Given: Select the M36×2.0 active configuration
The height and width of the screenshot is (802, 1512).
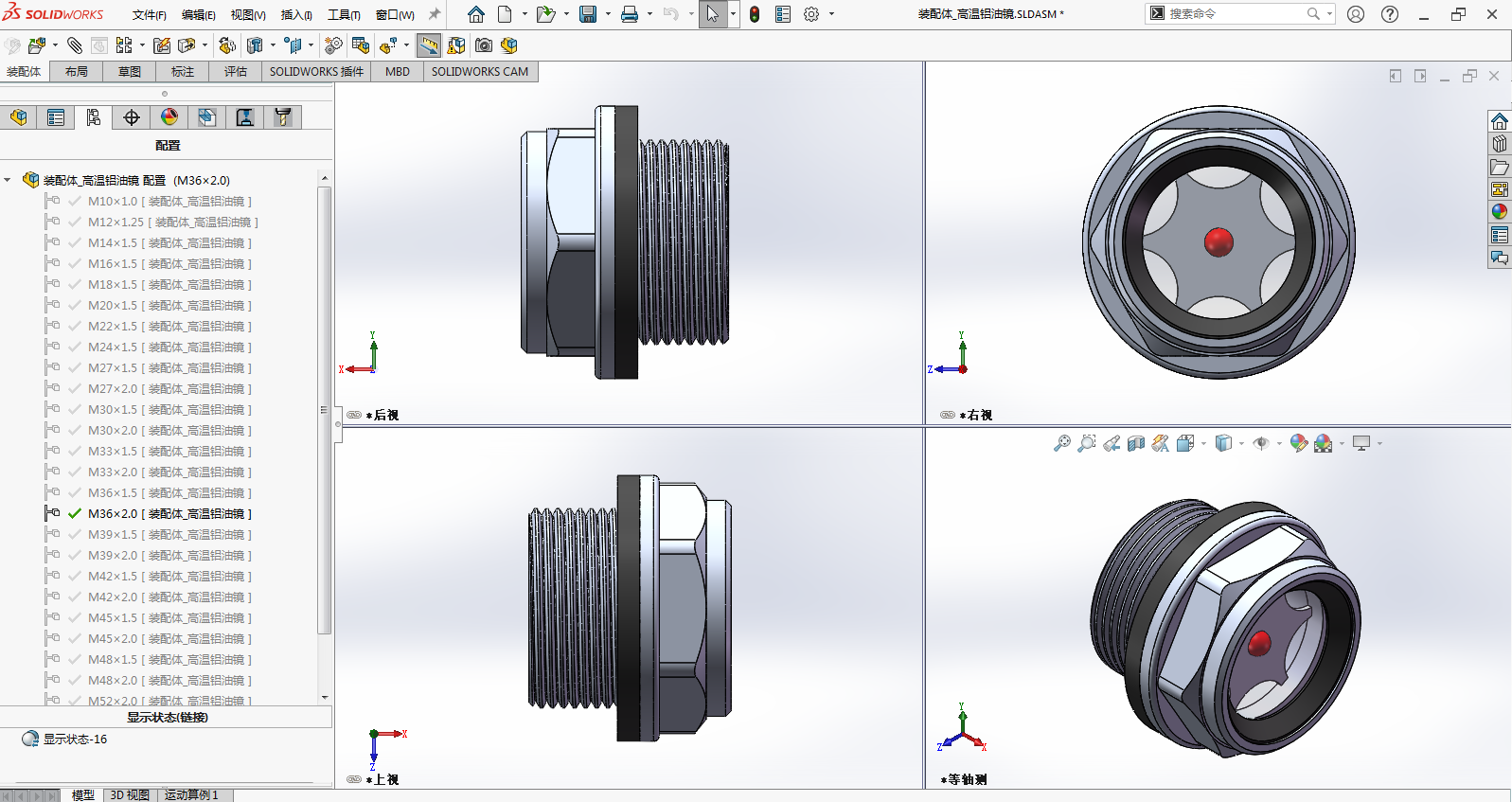Looking at the screenshot, I should (x=169, y=513).
